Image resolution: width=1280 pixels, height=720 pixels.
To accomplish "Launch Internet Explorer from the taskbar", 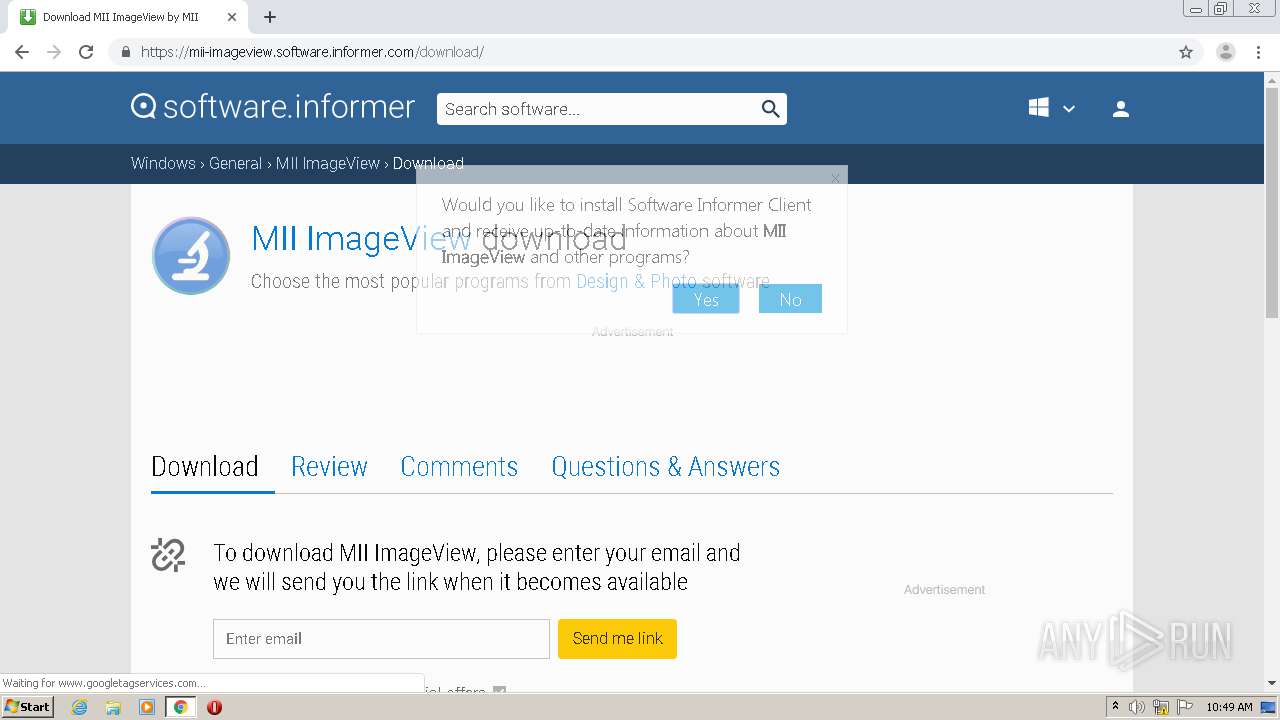I will 79,707.
